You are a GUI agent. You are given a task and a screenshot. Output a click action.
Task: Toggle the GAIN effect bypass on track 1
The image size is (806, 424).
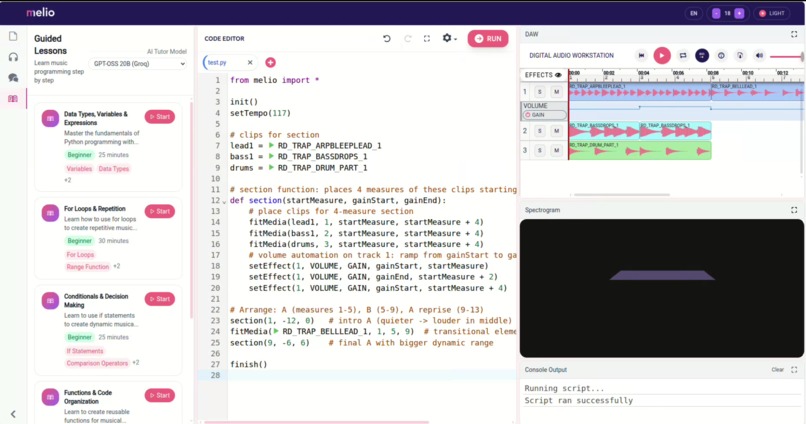tap(527, 115)
